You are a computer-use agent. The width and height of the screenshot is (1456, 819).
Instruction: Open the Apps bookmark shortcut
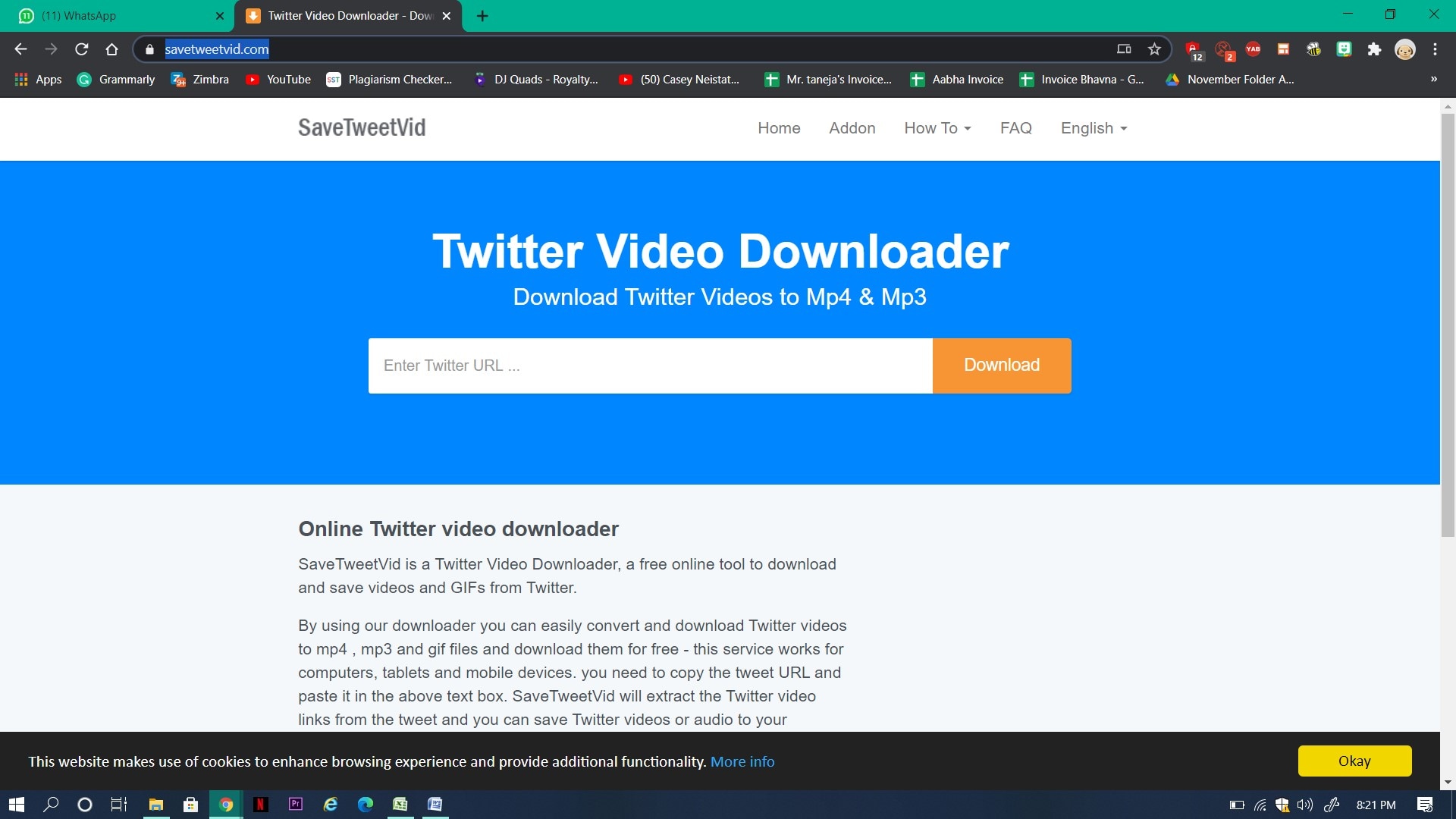38,79
